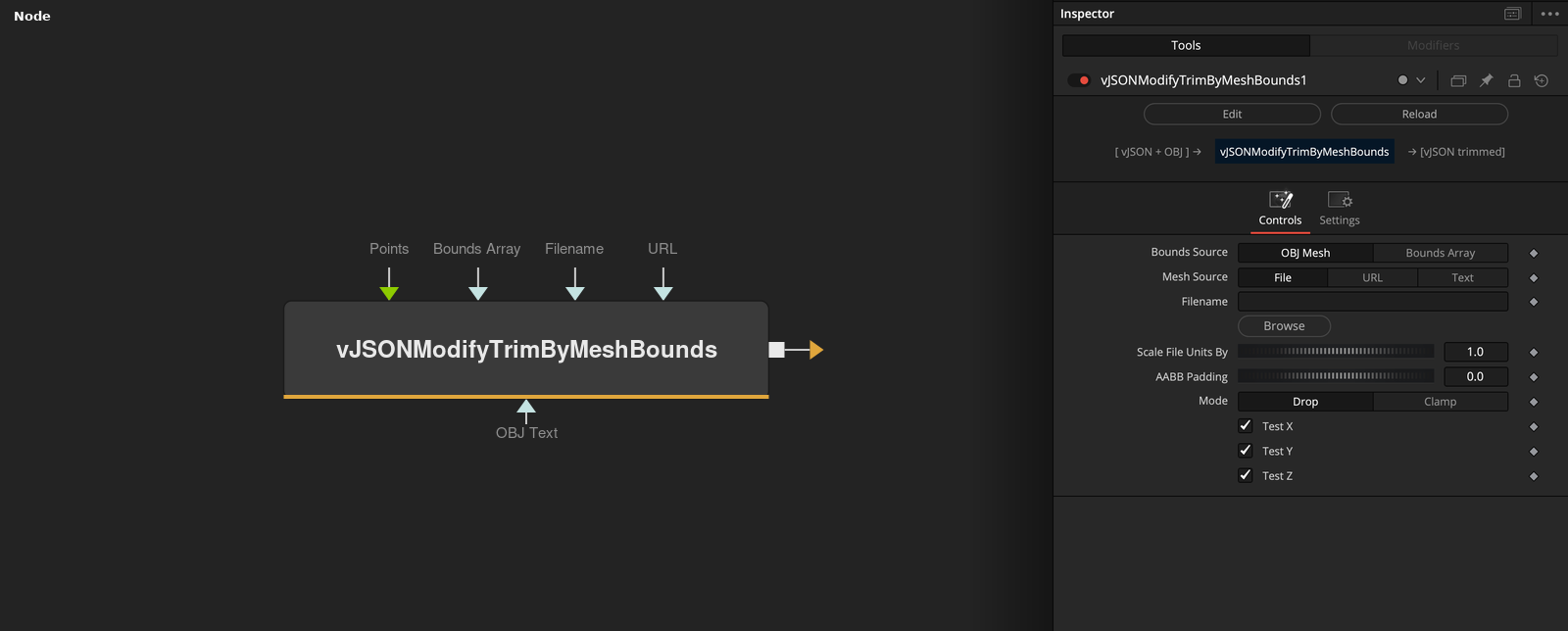Set Mesh Source to Text
The height and width of the screenshot is (631, 1568).
(x=1462, y=278)
